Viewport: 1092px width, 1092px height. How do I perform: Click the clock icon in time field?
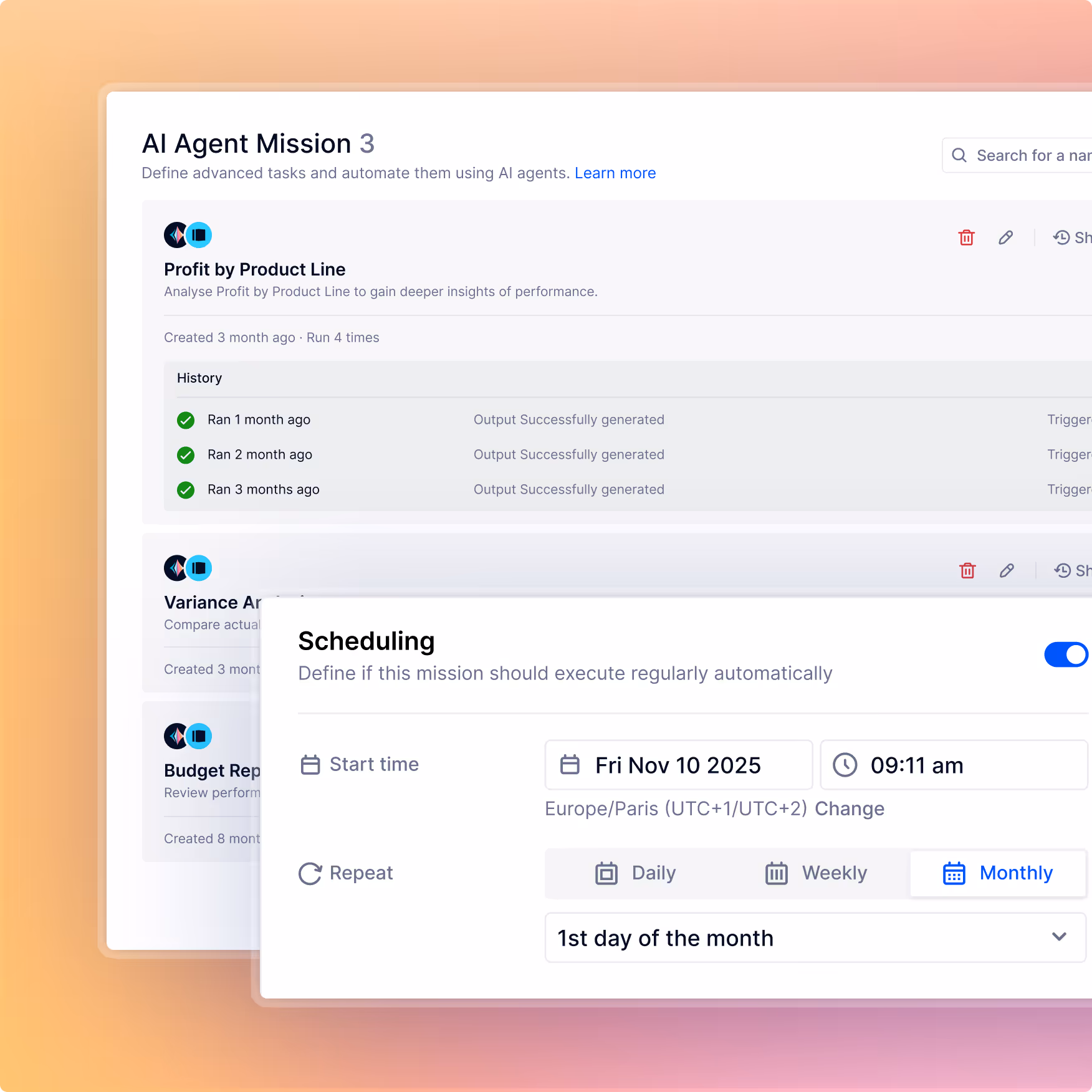pos(845,765)
